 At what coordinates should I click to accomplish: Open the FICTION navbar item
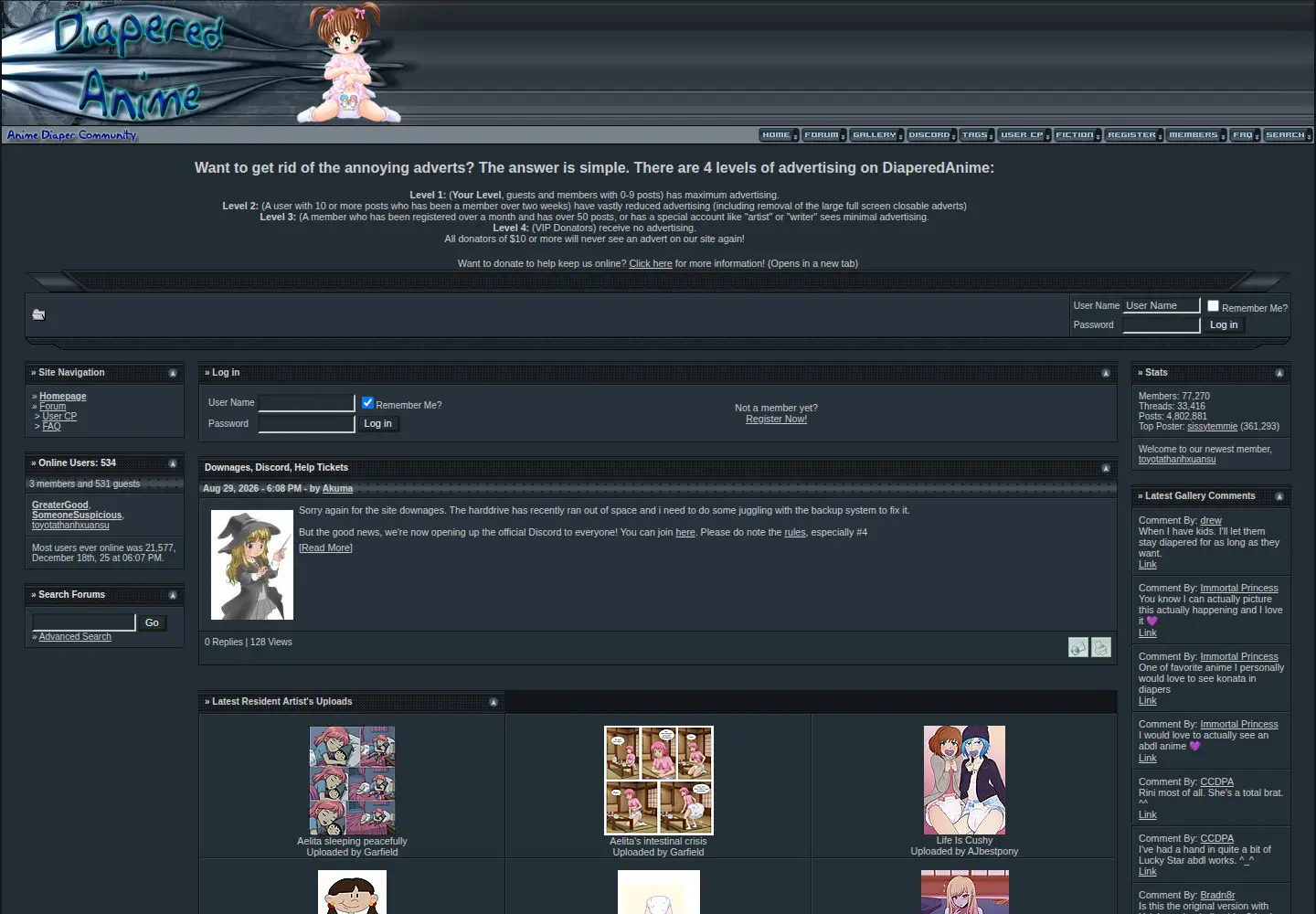click(1077, 135)
